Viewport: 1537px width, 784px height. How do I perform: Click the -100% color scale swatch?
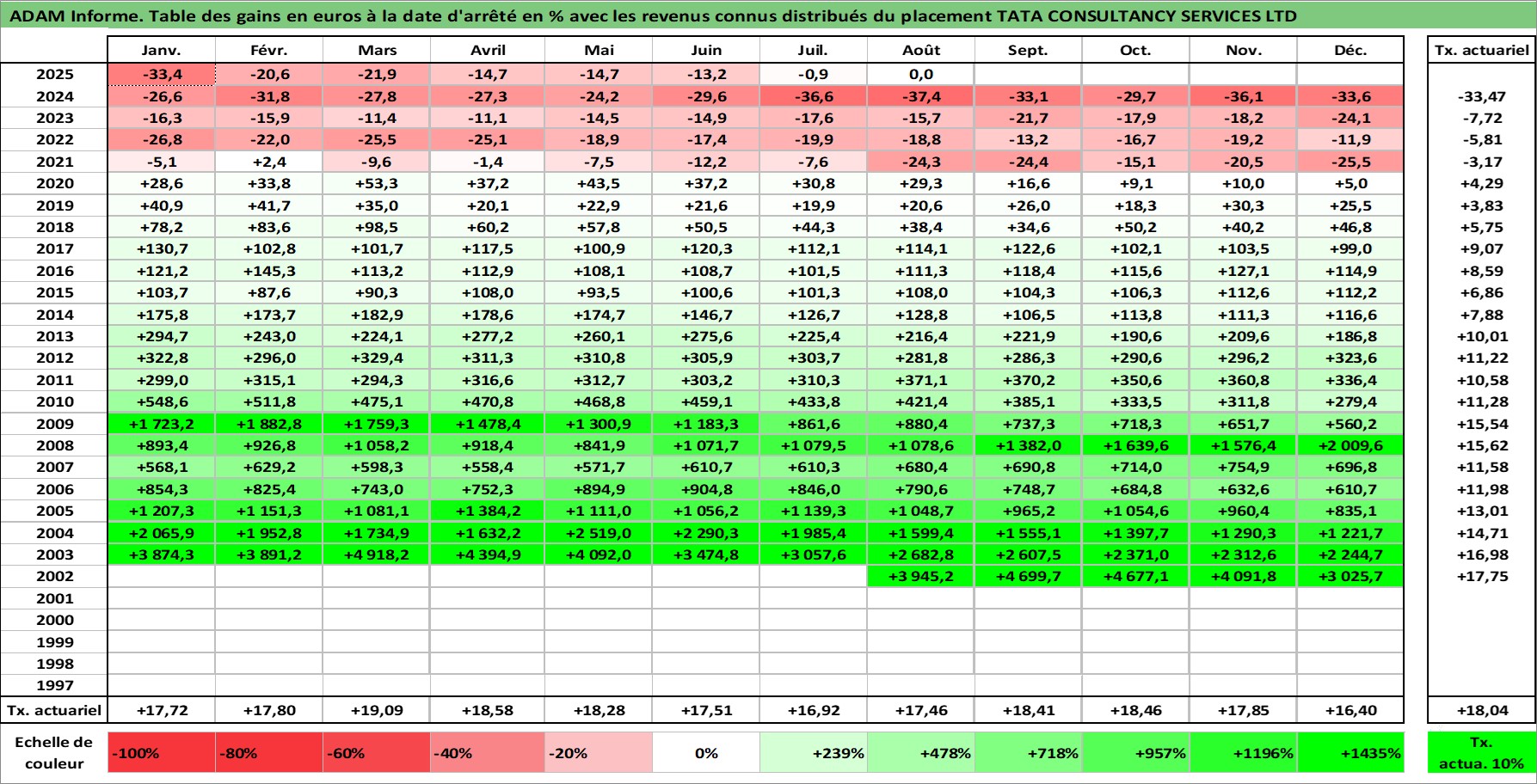(x=162, y=753)
